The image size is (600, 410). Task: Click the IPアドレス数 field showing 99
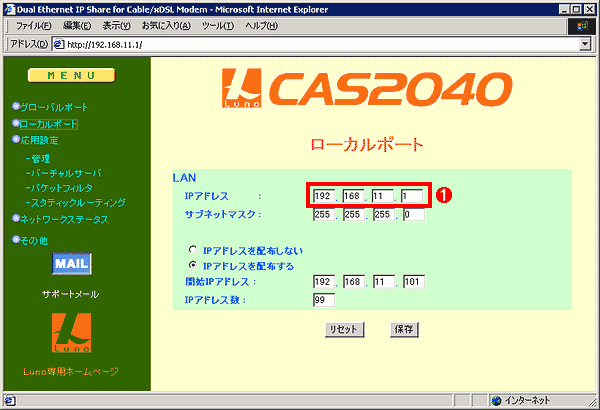(324, 300)
